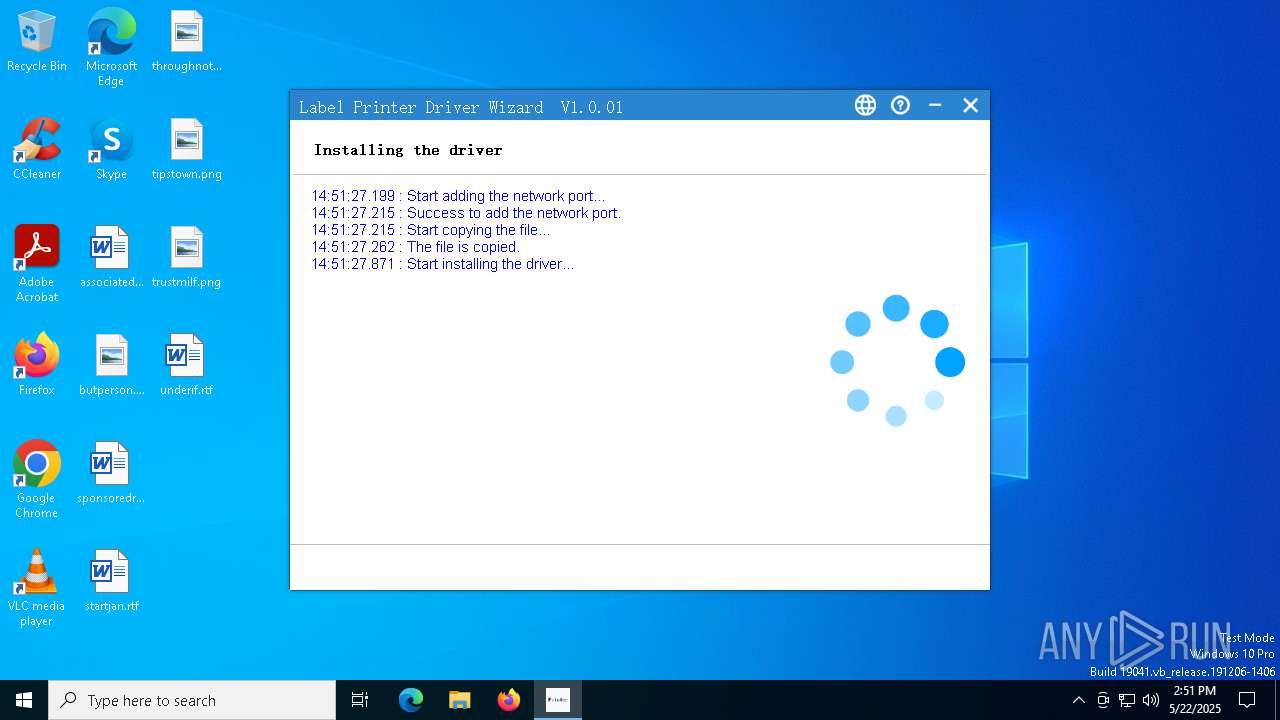The width and height of the screenshot is (1280, 720).
Task: Launch Skype desktop shortcut
Action: click(x=111, y=150)
